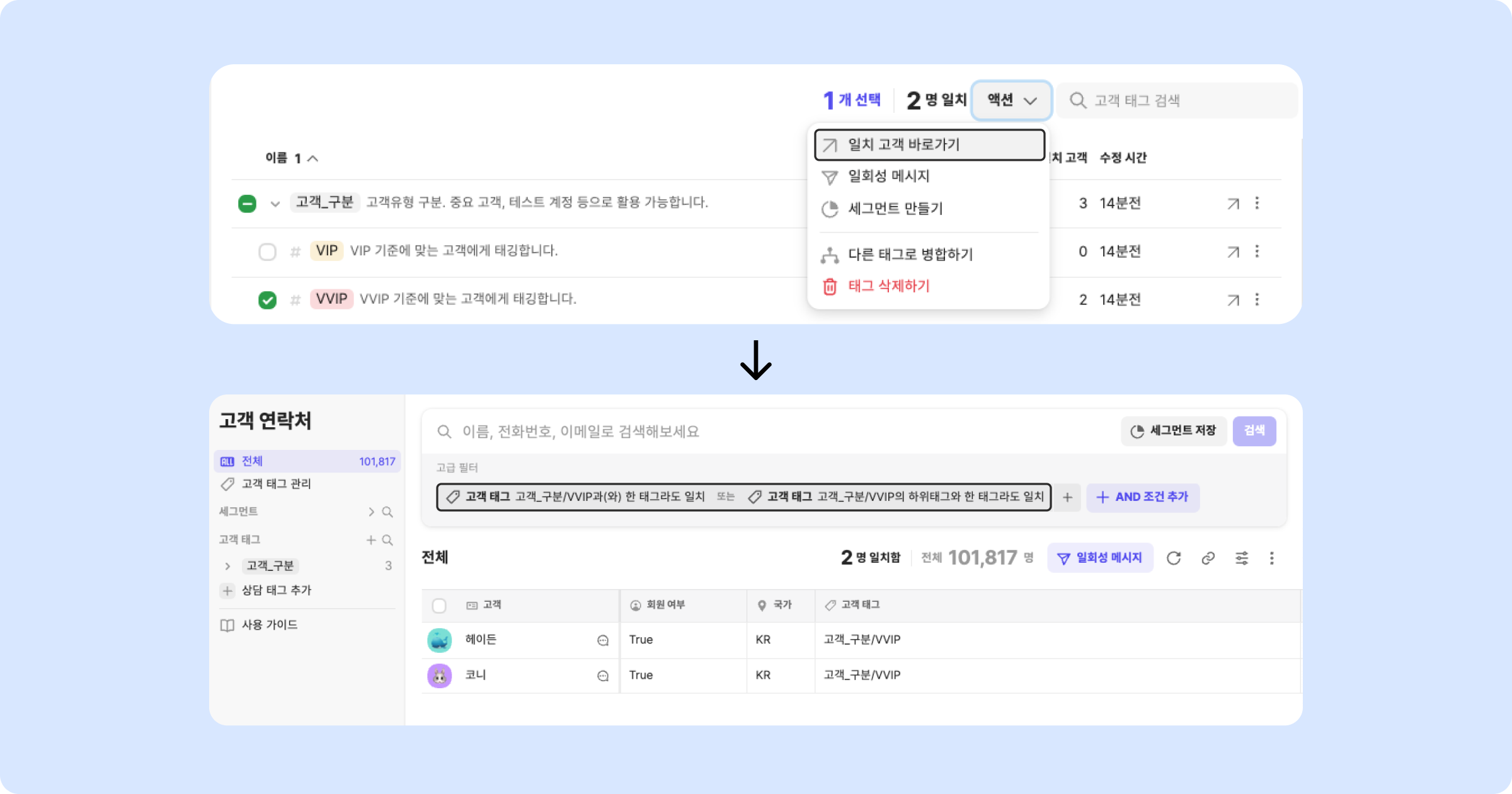The width and height of the screenshot is (1512, 794).
Task: Collapse the 고객_구분 row chevron in tag list
Action: point(275,204)
